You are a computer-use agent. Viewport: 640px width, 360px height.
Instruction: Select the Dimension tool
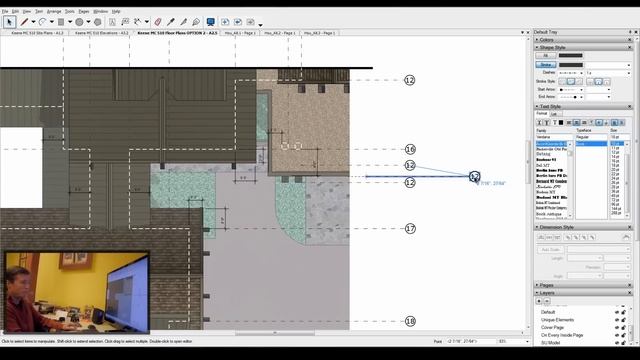coord(138,22)
